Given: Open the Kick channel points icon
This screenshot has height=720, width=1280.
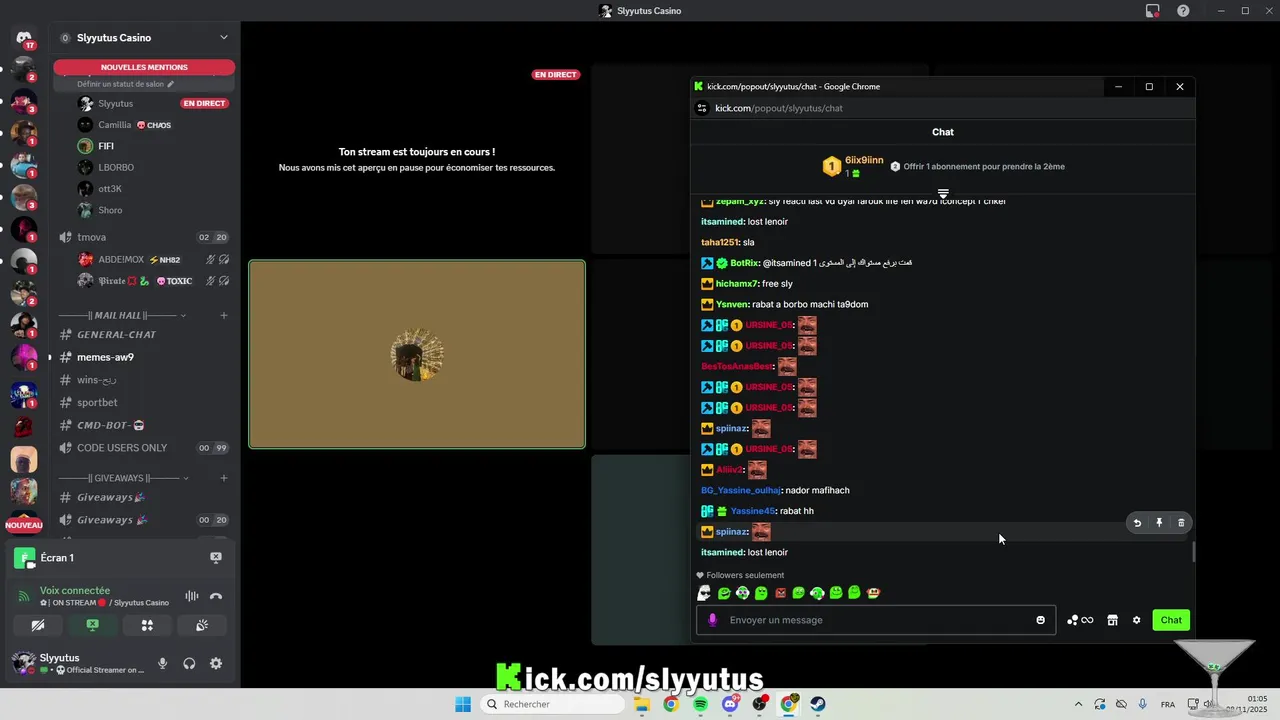Looking at the screenshot, I should click(1080, 620).
